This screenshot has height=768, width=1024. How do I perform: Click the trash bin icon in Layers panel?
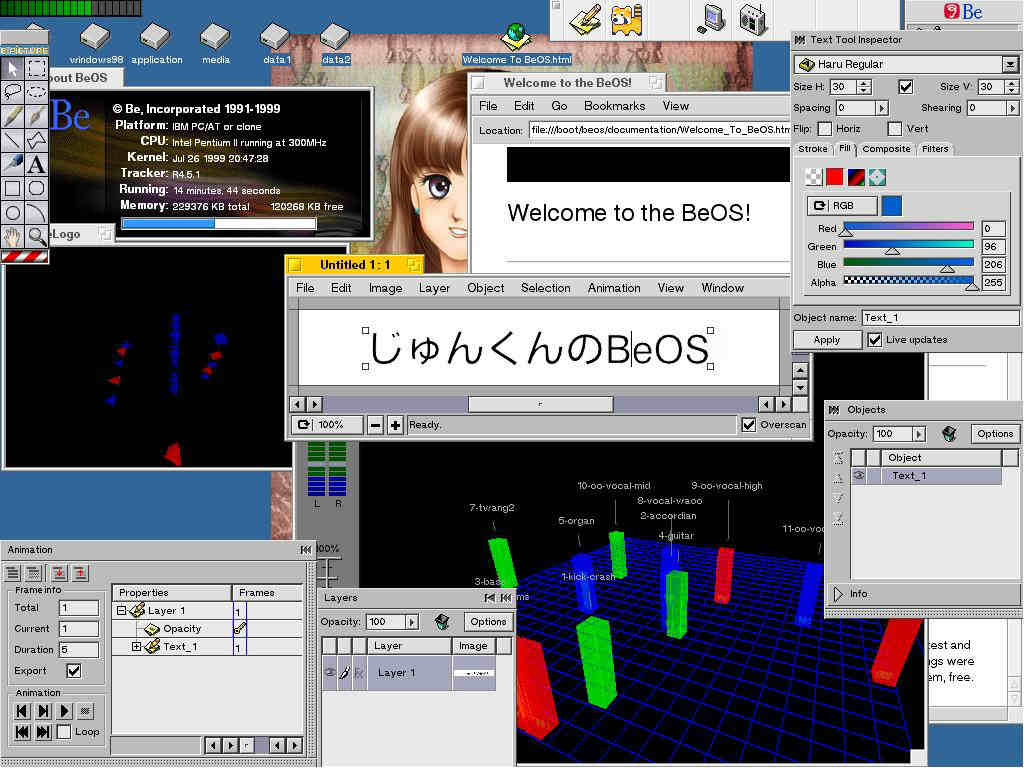(x=442, y=622)
